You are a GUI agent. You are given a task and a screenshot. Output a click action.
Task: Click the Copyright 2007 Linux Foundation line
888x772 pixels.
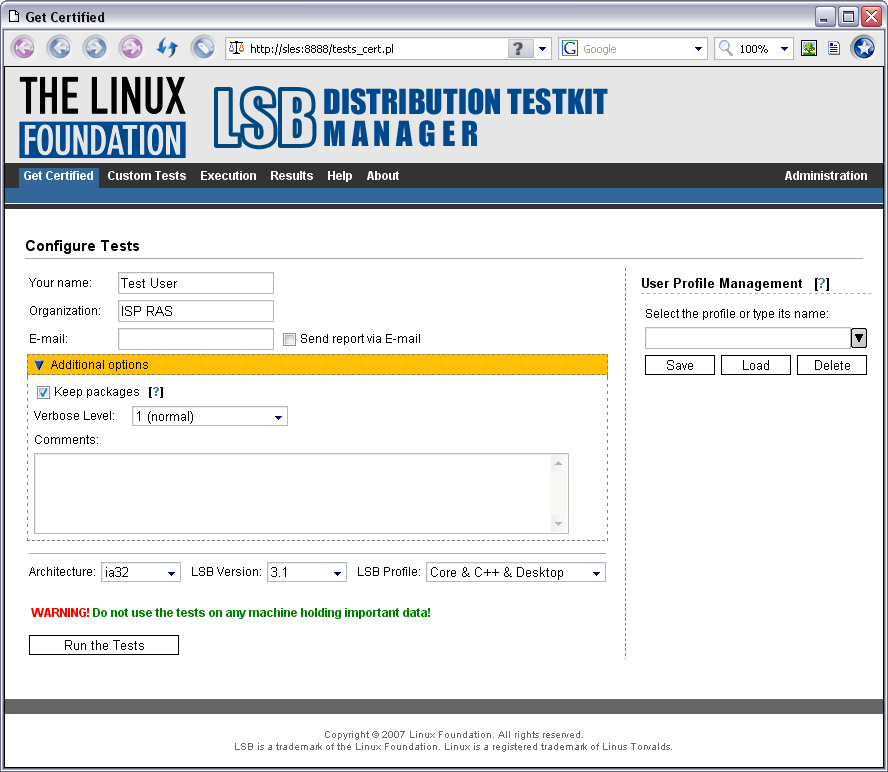click(454, 735)
